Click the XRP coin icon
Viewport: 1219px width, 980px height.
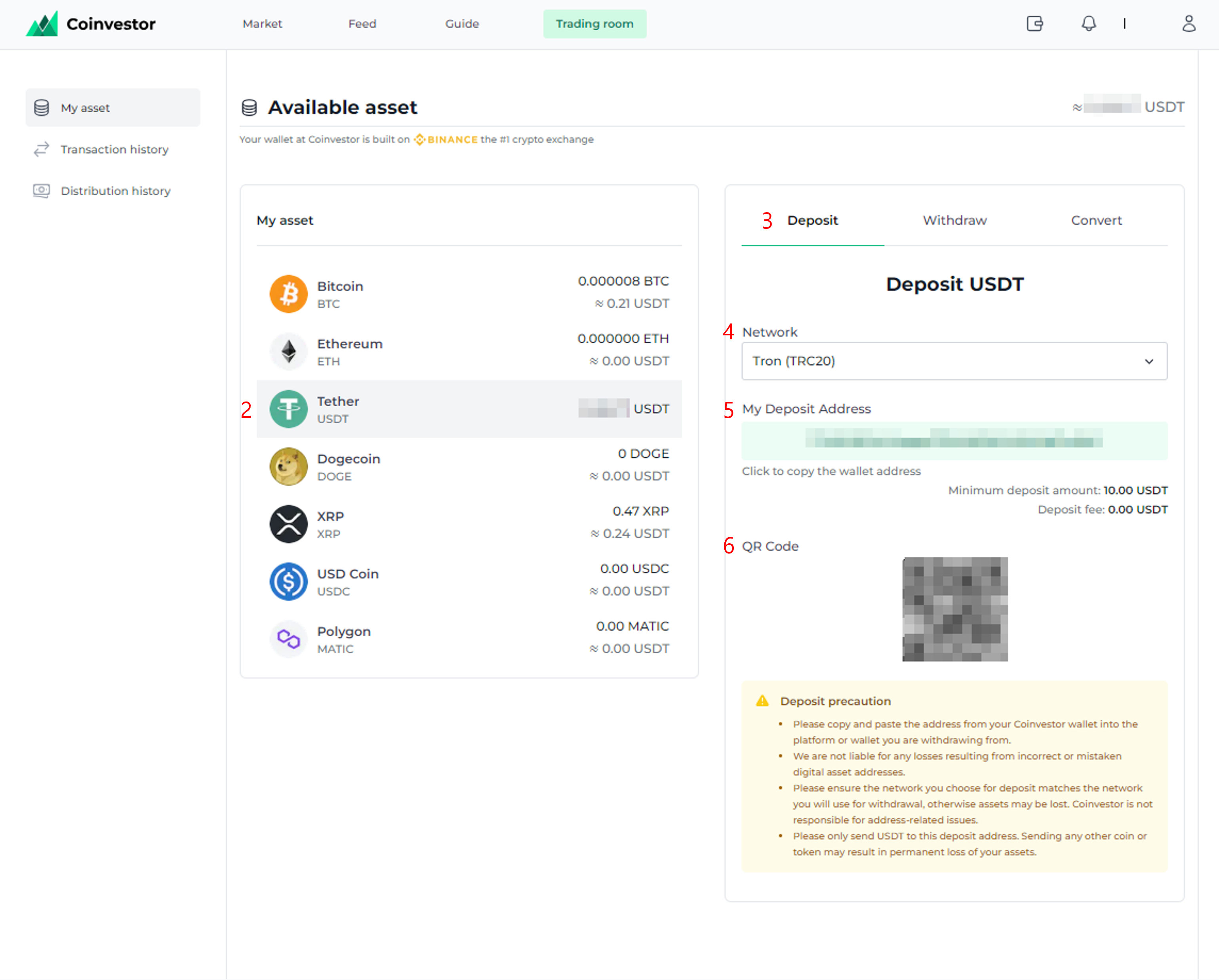click(x=288, y=524)
